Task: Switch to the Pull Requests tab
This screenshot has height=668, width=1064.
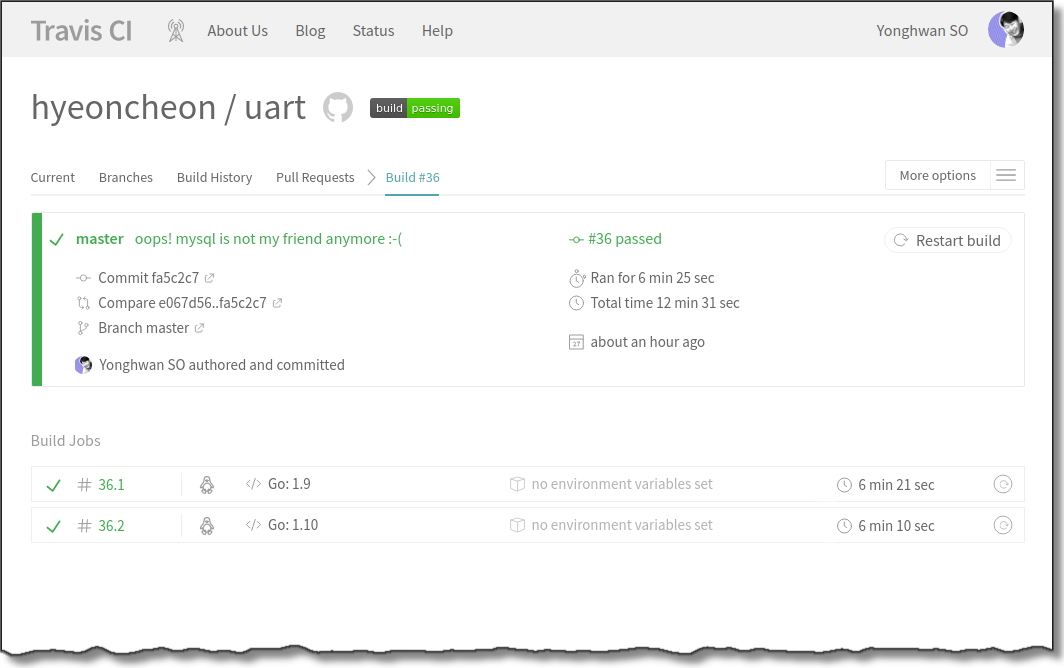Action: pyautogui.click(x=315, y=178)
